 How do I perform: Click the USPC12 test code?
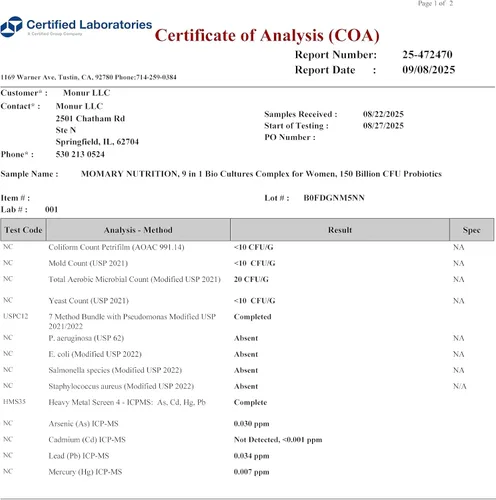click(x=15, y=316)
